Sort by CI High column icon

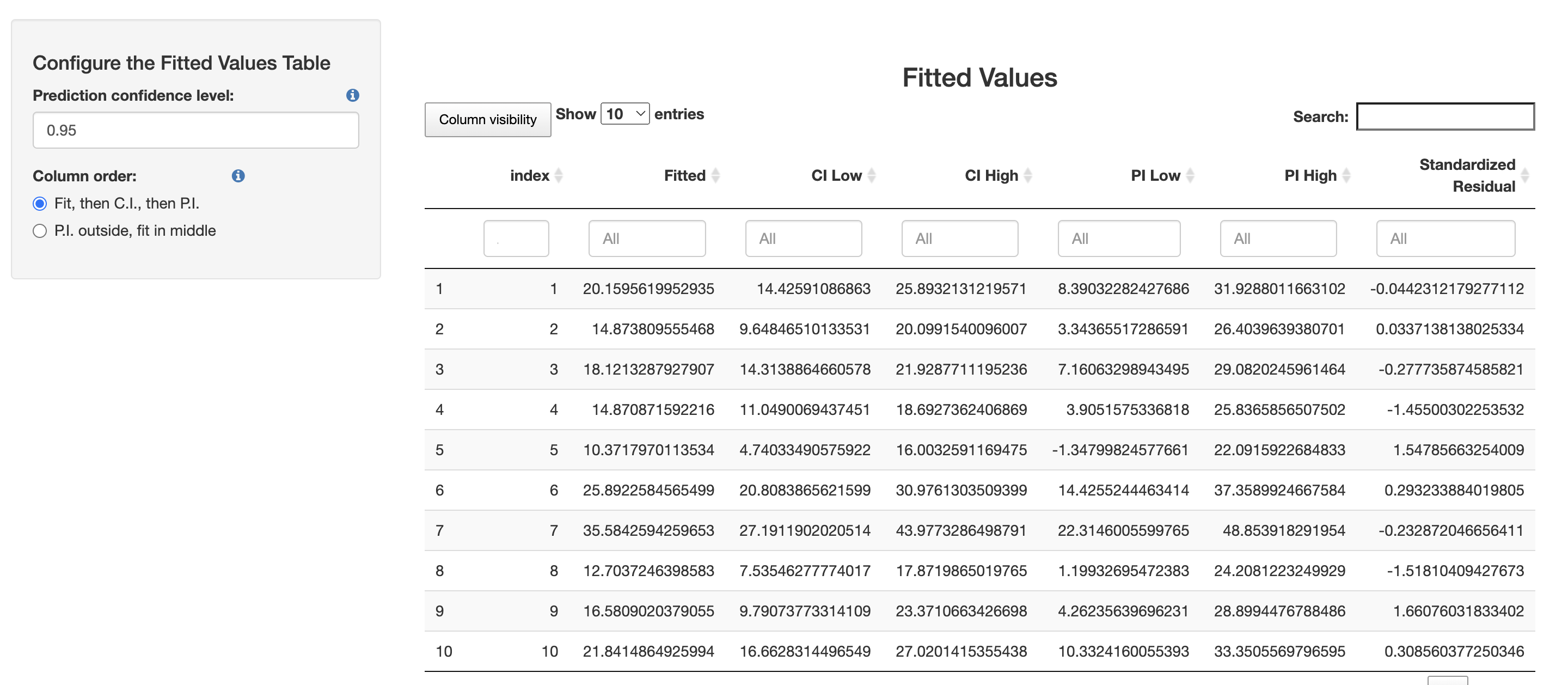[x=1027, y=175]
